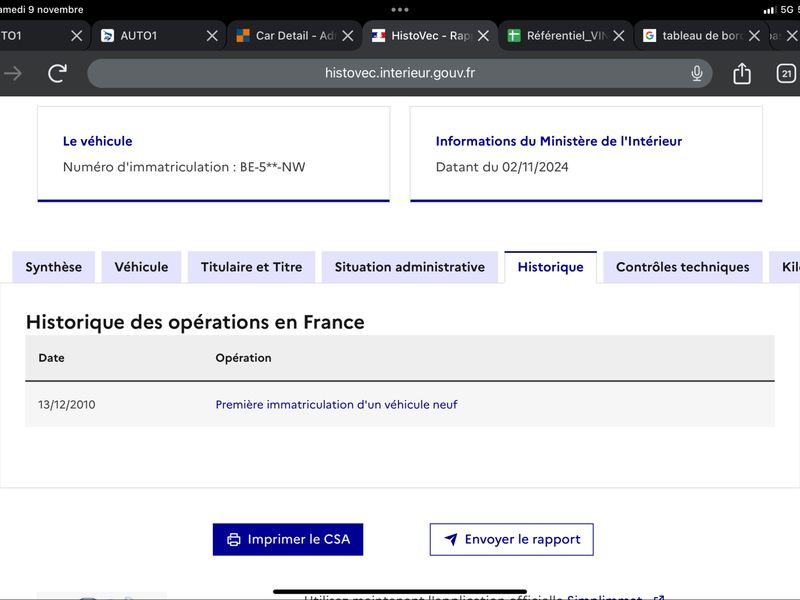Open the Situation administrative tab
The width and height of the screenshot is (800, 600).
(x=410, y=267)
